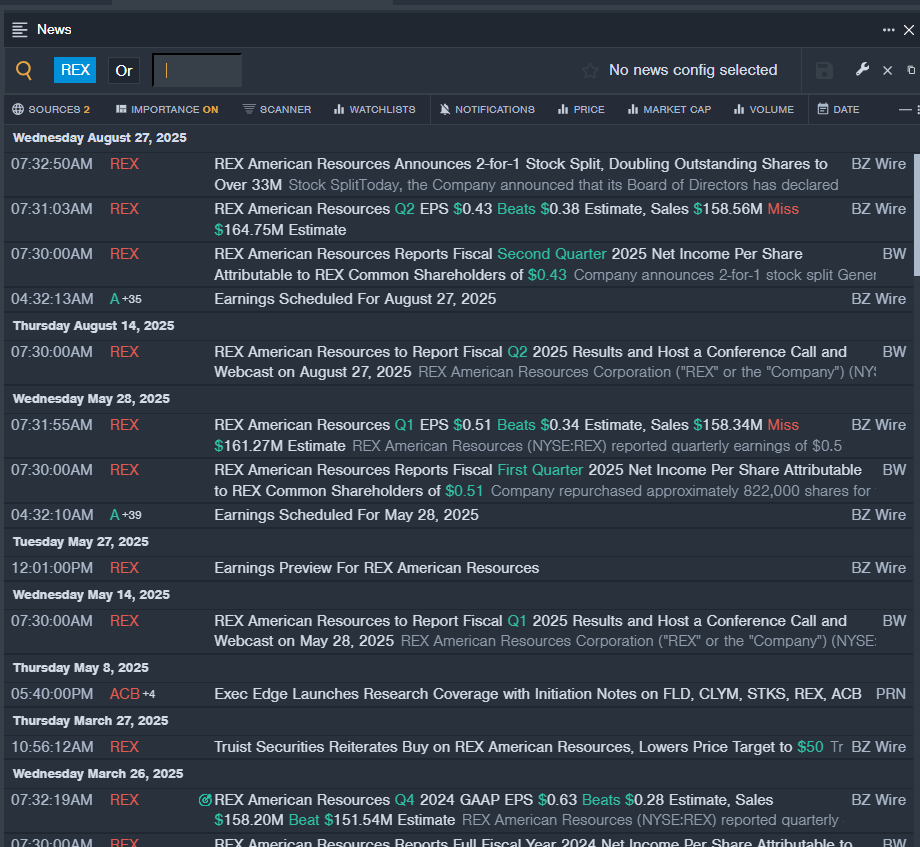The height and width of the screenshot is (847, 920).
Task: Select the Market Cap filter tab
Action: tap(669, 109)
